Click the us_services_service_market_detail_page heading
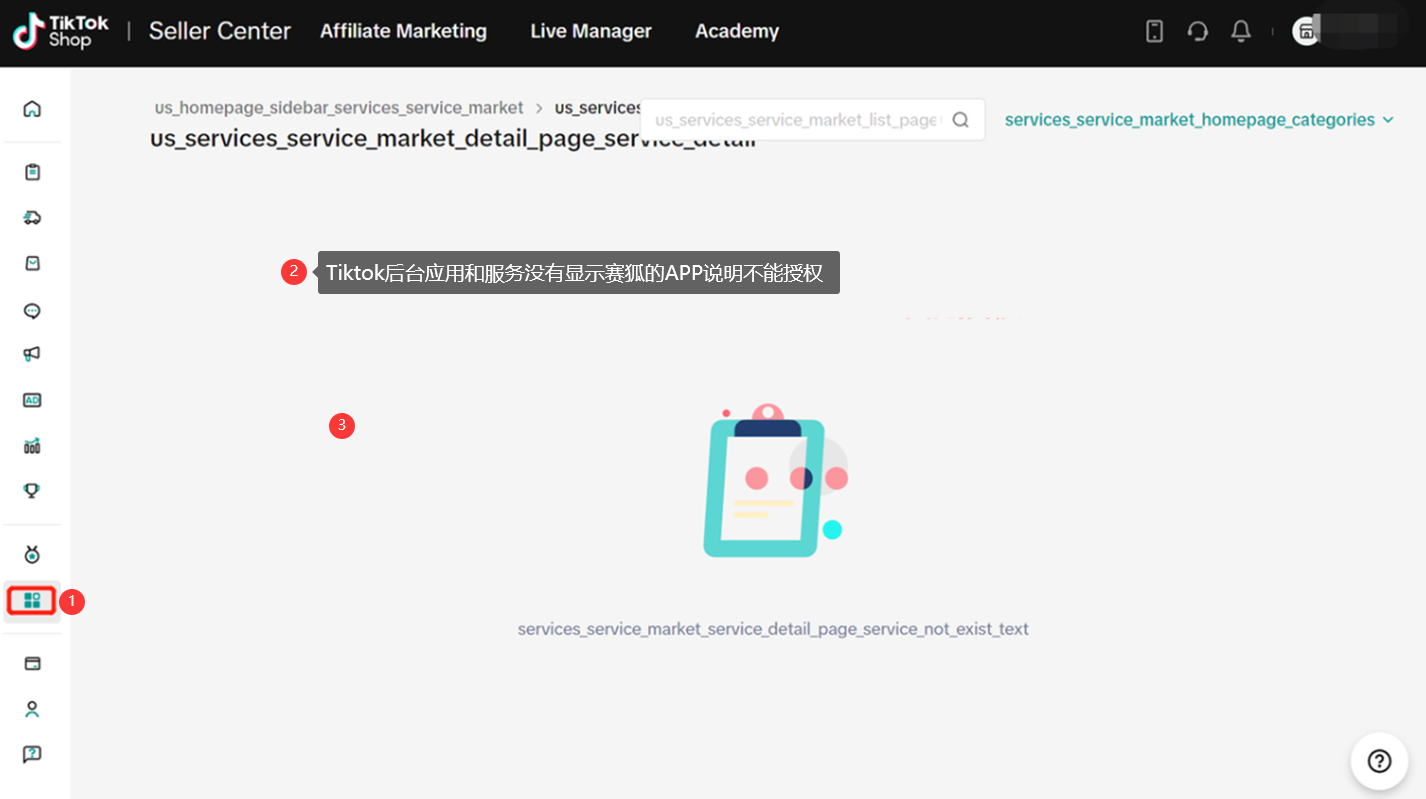The image size is (1426, 799). 453,139
